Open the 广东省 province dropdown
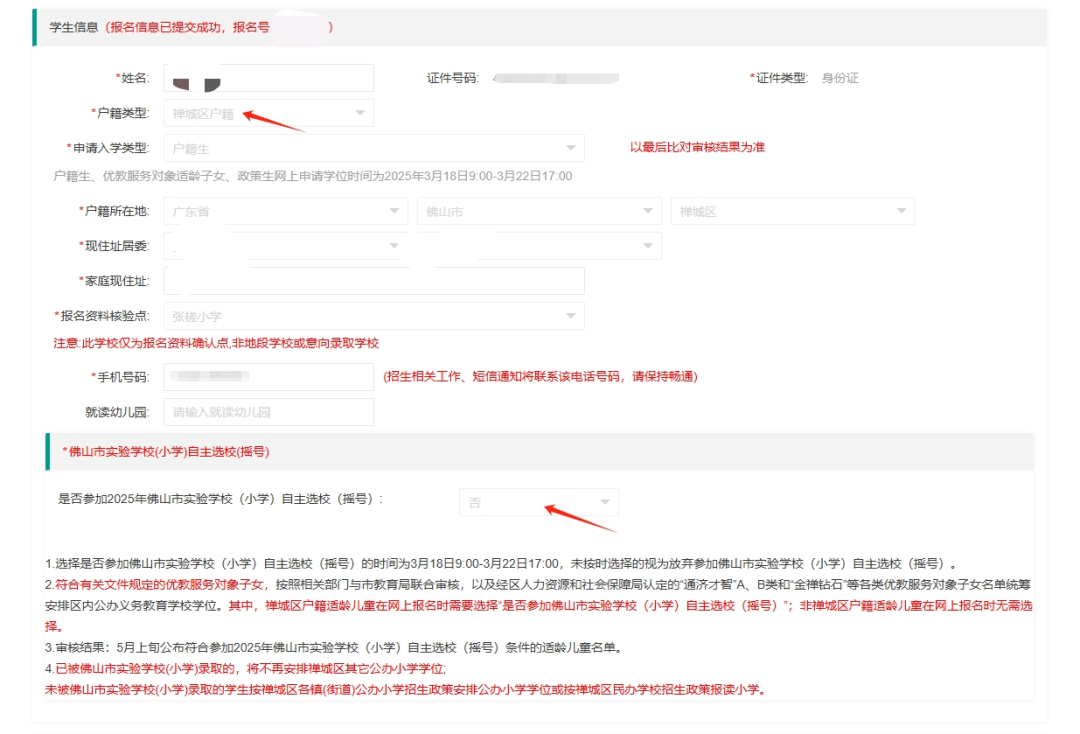Viewport: 1080px width, 734px height. click(285, 211)
